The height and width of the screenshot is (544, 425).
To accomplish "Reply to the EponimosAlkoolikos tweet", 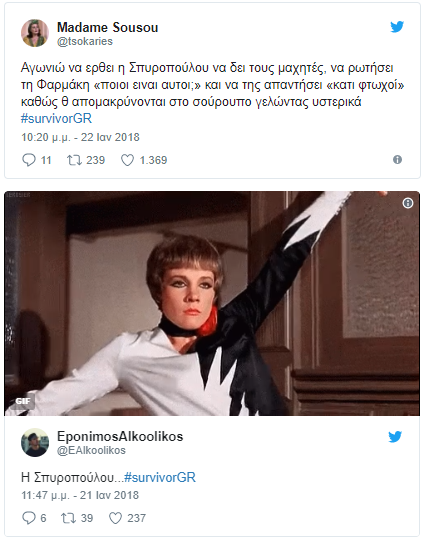I will pyautogui.click(x=29, y=518).
